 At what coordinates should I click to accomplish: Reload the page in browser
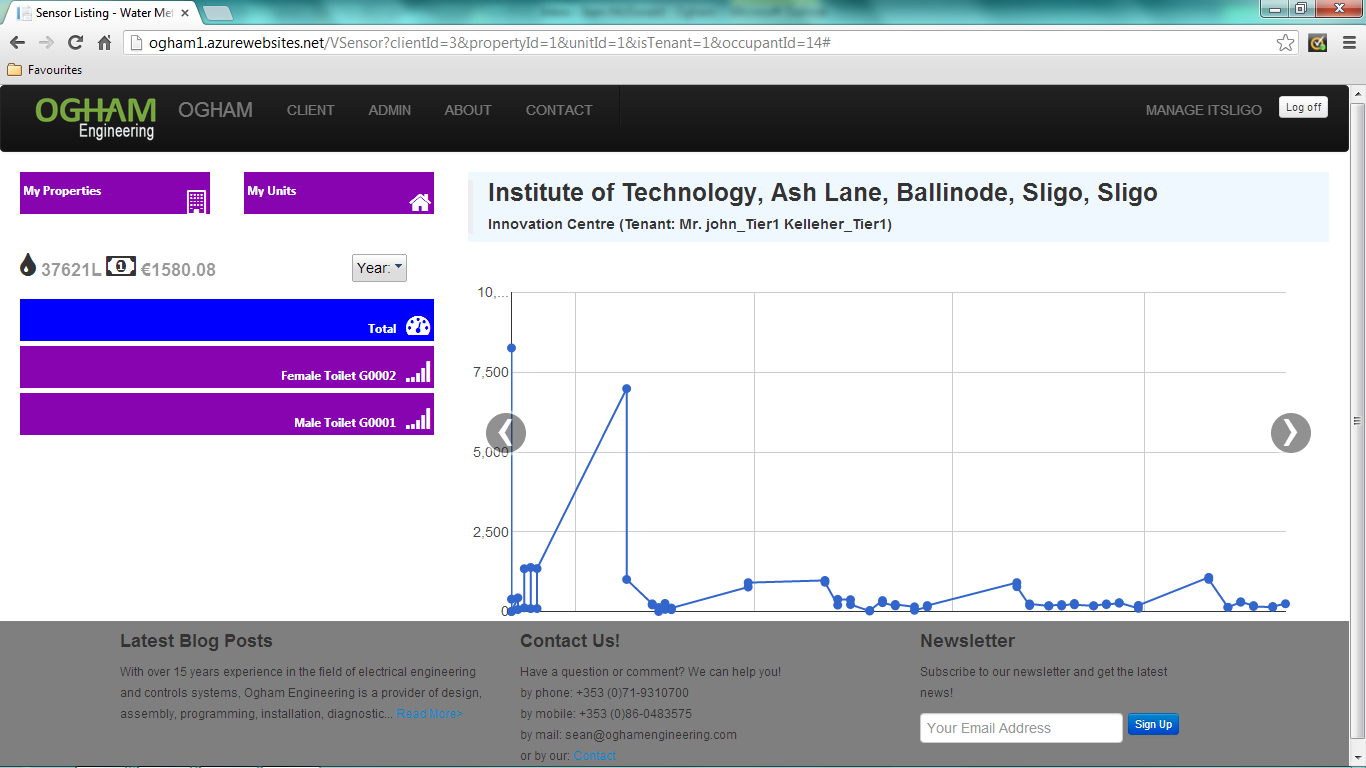75,43
